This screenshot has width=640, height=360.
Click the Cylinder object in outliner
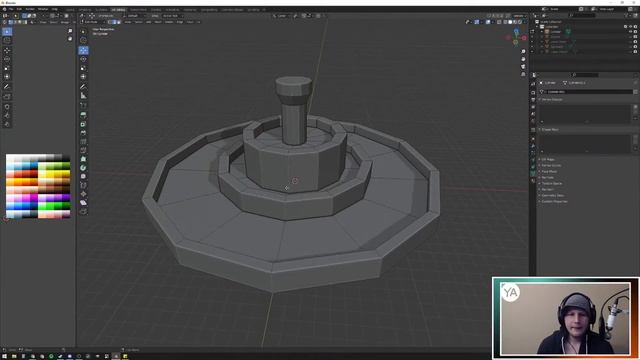tap(556, 31)
